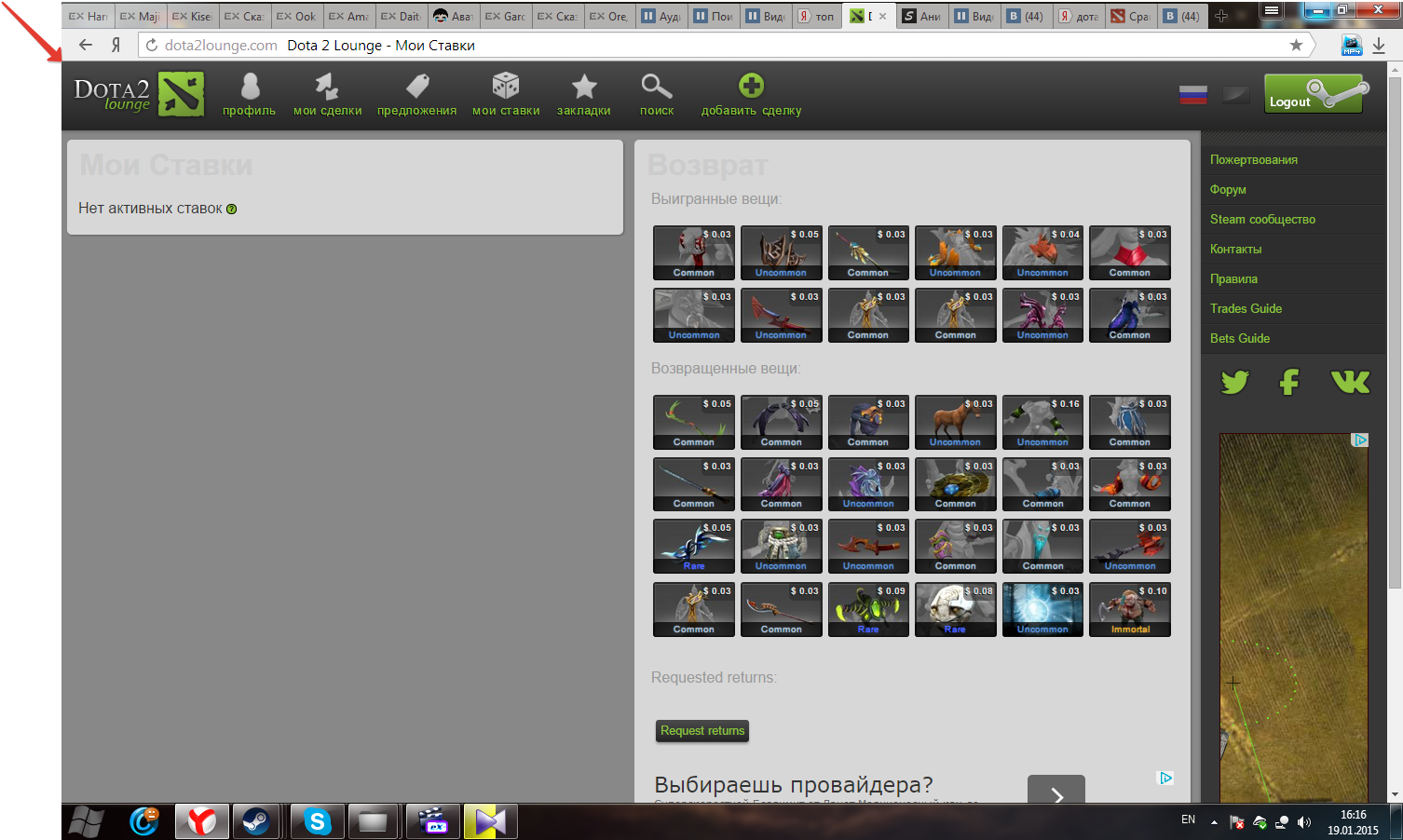The height and width of the screenshot is (840, 1403).
Task: Switch site language with the Russian flag
Action: pos(1192,94)
